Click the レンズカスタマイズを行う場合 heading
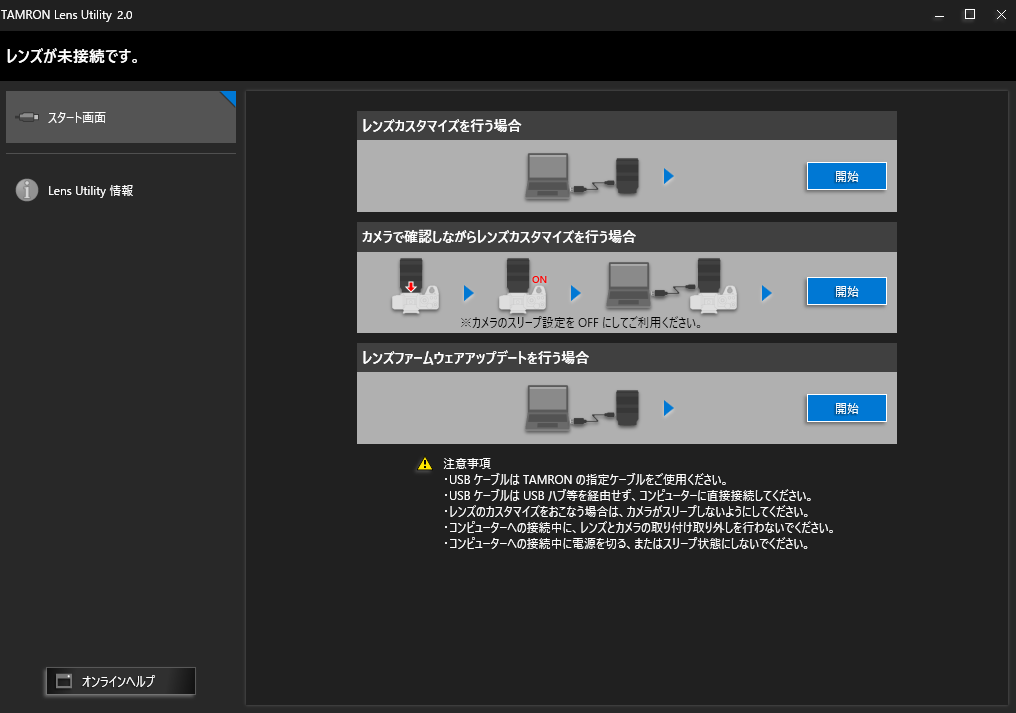The image size is (1016, 713). (x=441, y=126)
